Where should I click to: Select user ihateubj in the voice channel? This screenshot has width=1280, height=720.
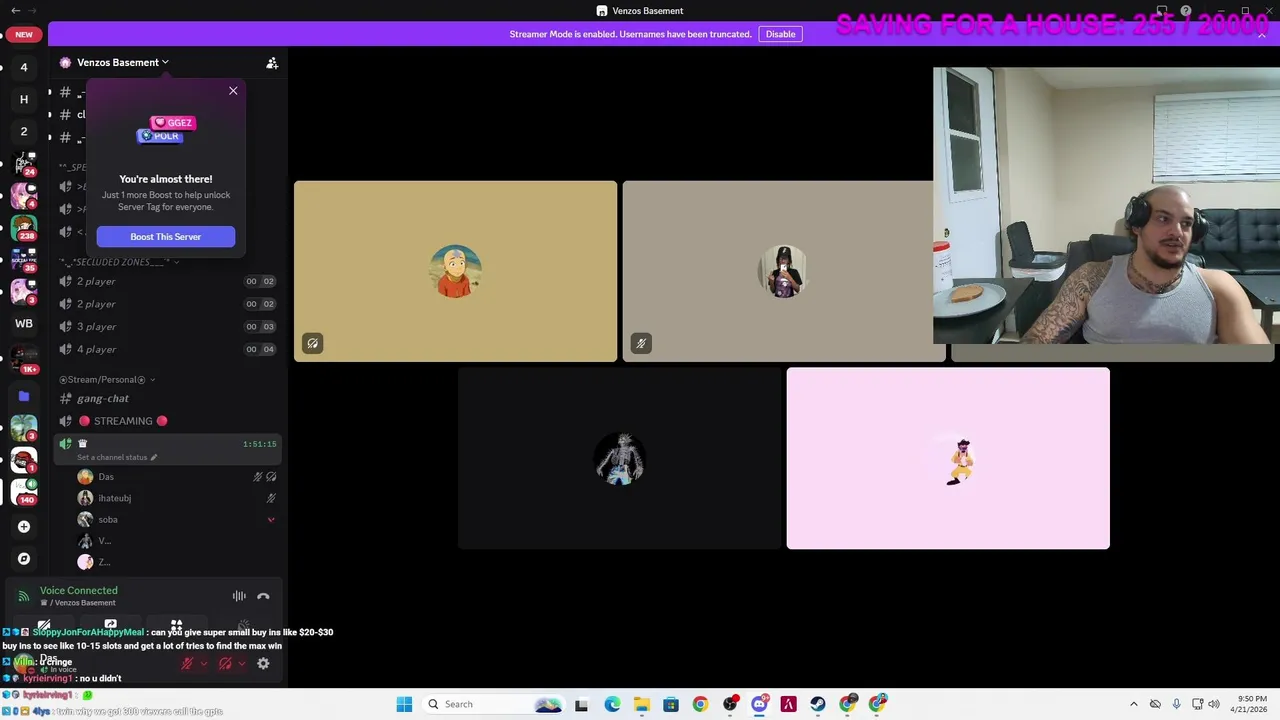coord(176,498)
